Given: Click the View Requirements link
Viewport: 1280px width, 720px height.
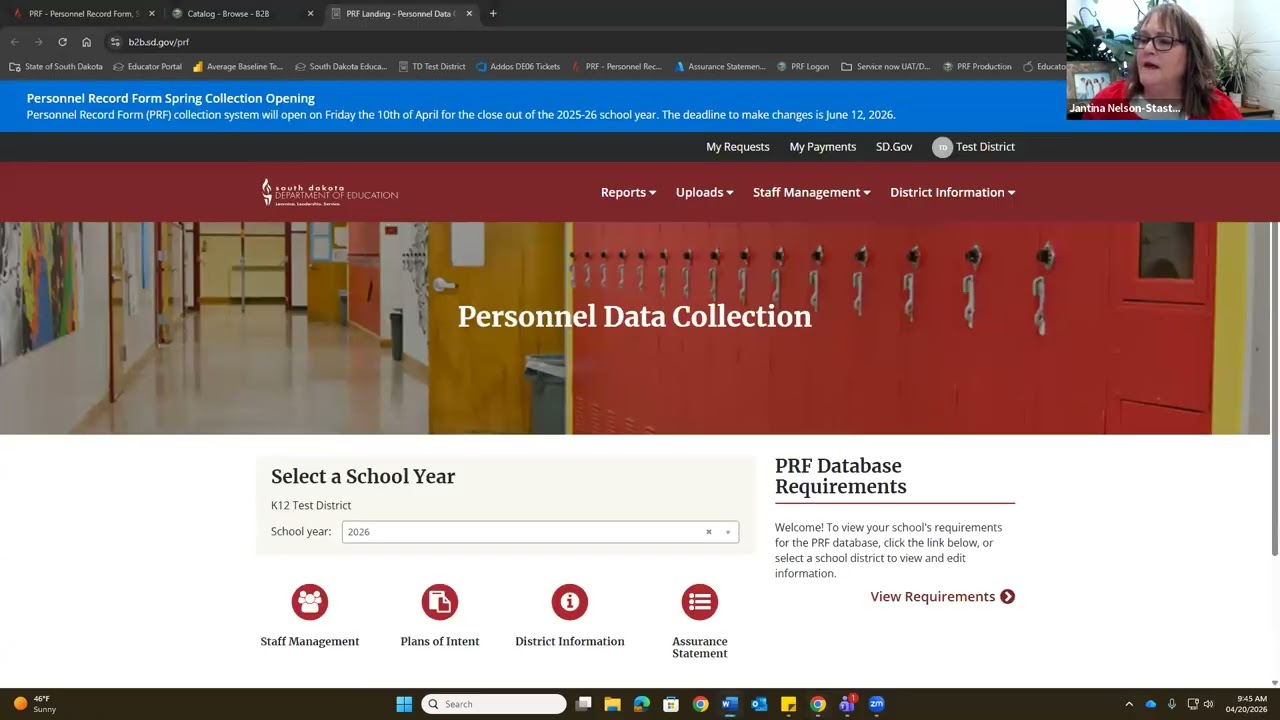Looking at the screenshot, I should tap(933, 597).
